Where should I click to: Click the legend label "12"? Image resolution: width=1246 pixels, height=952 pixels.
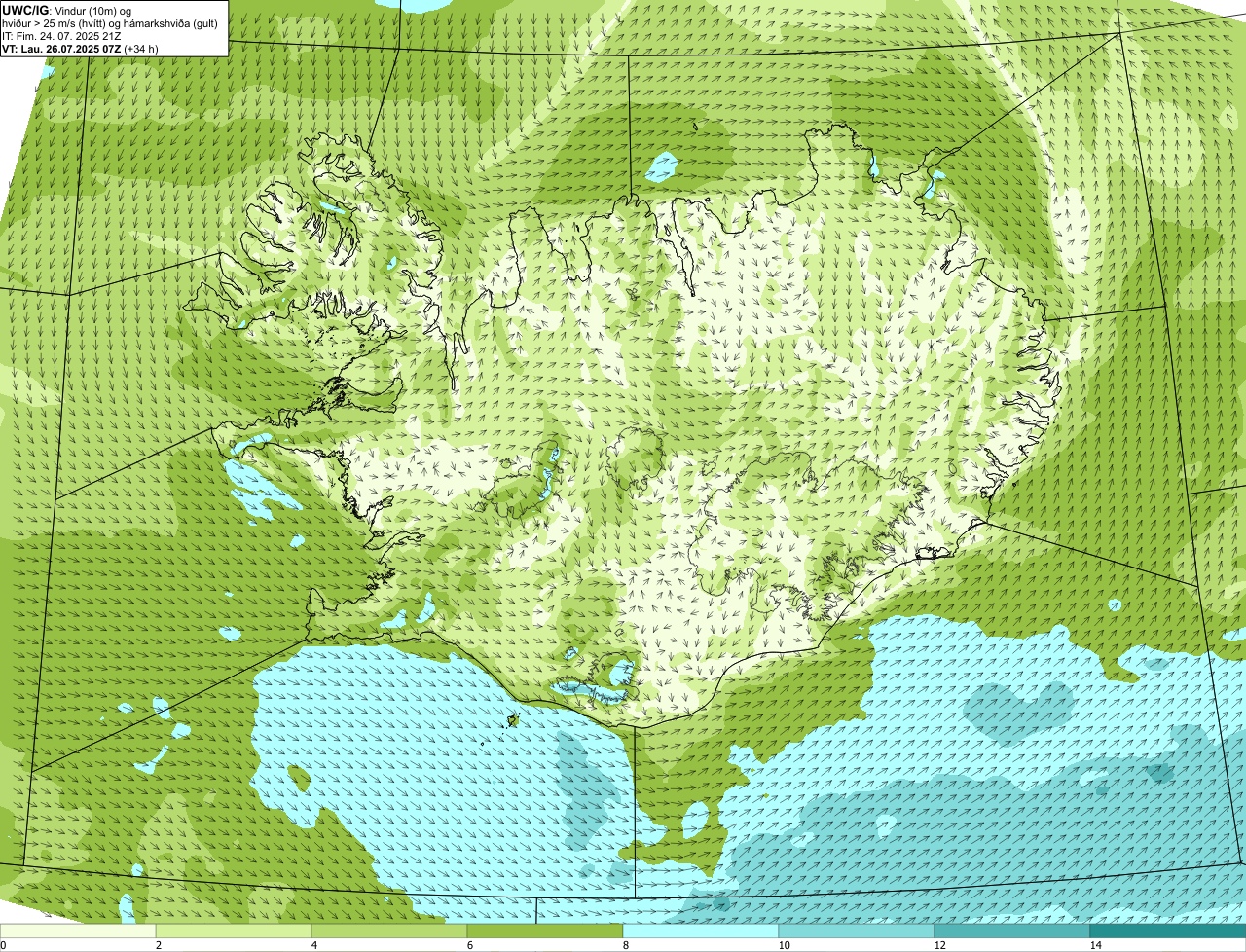click(x=939, y=945)
